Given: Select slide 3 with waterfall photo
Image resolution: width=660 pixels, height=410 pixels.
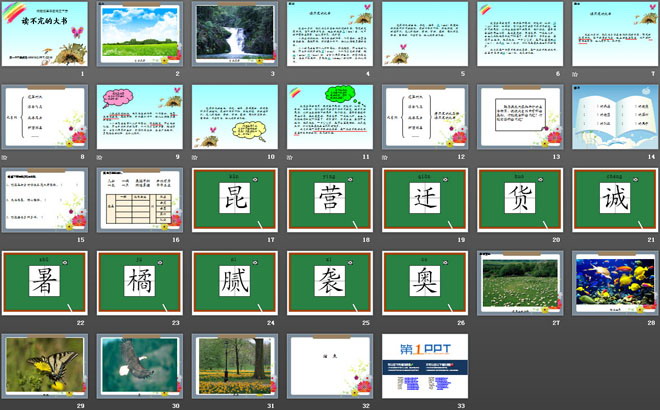Looking at the screenshot, I should pos(235,34).
